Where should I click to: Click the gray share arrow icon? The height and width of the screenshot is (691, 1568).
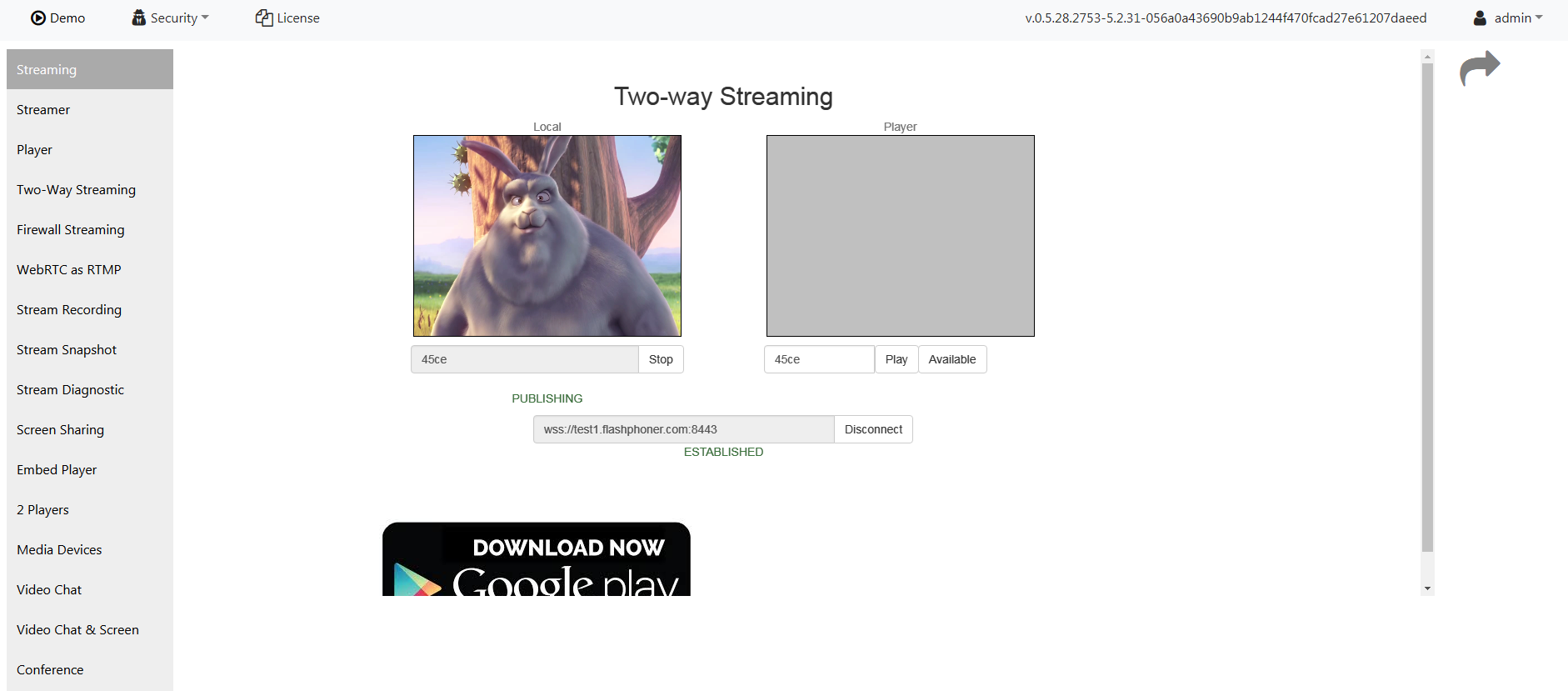(1480, 68)
